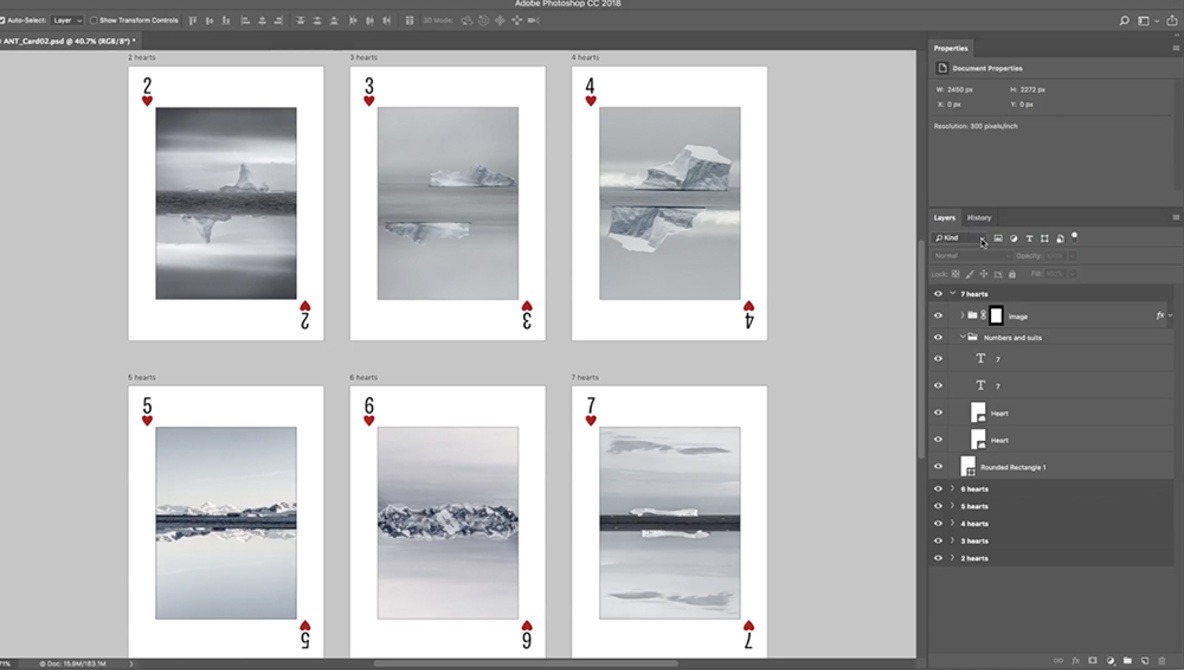Click the Add layer mask icon
This screenshot has width=1184, height=670.
[1092, 660]
